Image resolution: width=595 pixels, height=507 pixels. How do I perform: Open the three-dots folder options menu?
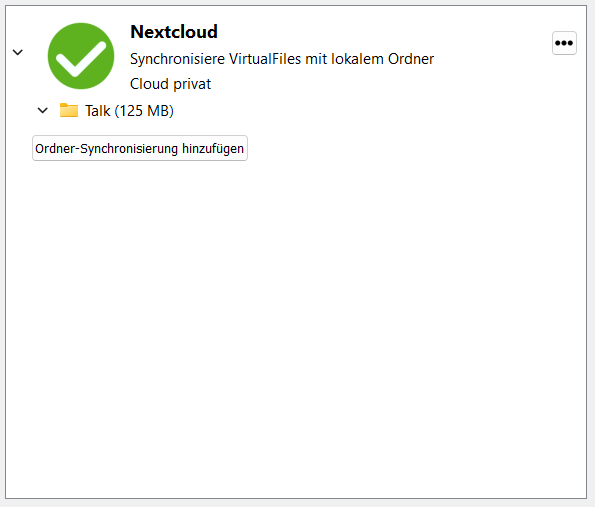[564, 43]
